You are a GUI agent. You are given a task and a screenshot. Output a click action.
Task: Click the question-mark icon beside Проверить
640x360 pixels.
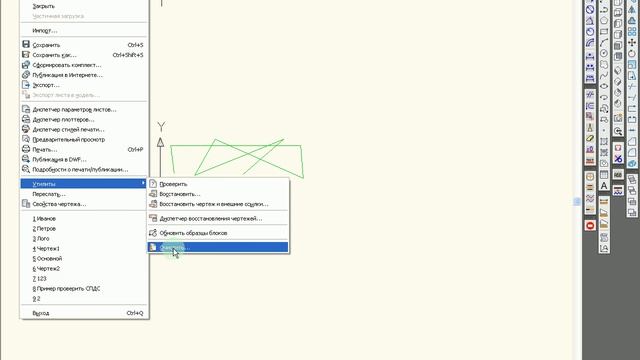click(153, 184)
